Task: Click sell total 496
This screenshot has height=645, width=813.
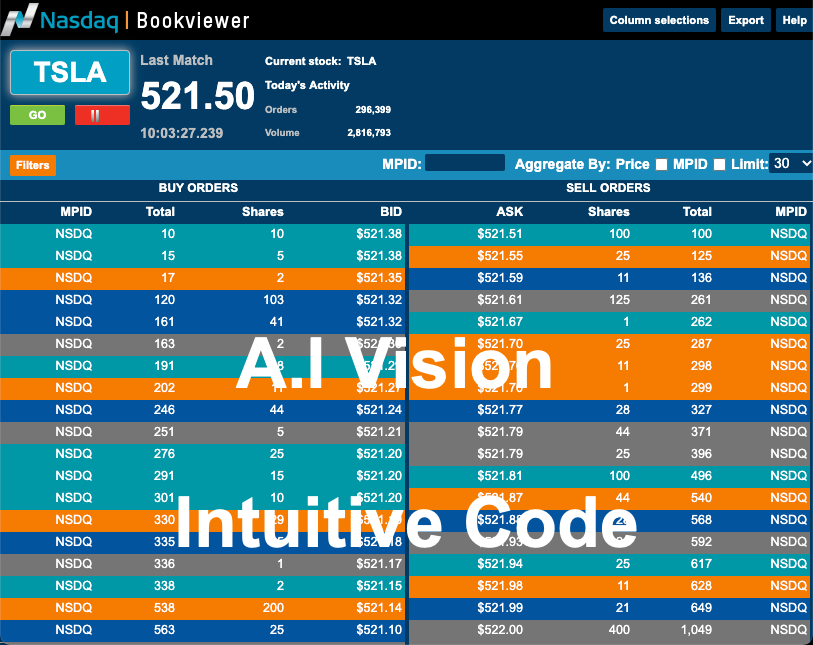Action: pyautogui.click(x=701, y=476)
